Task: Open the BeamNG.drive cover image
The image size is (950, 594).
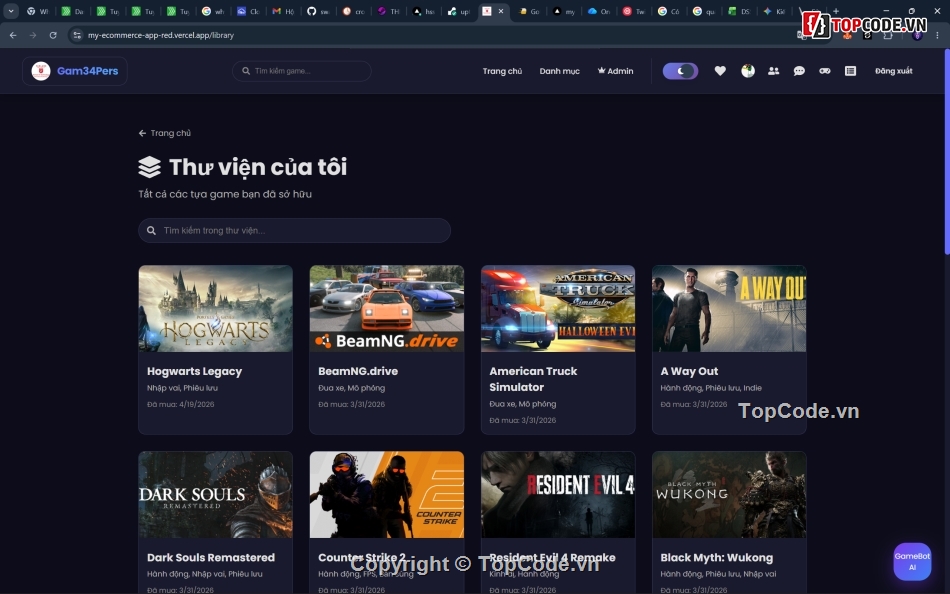Action: (387, 309)
